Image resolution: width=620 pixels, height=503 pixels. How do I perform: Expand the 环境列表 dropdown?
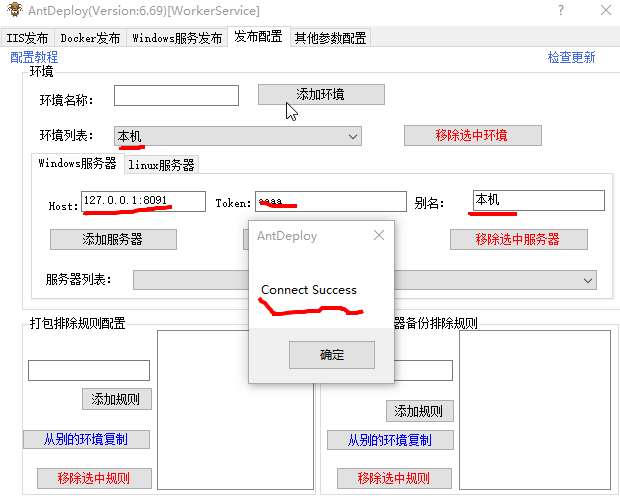tap(238, 136)
